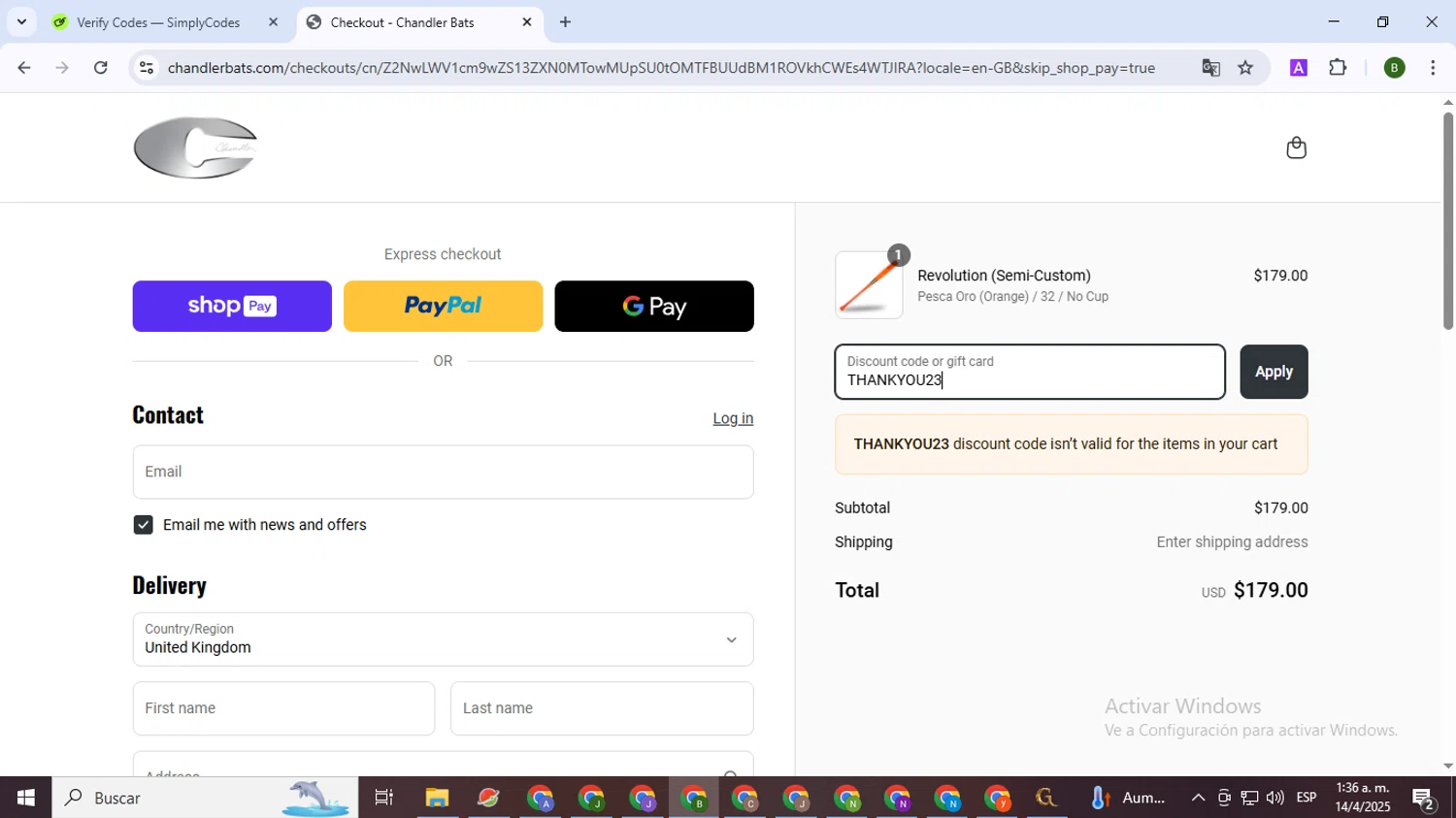This screenshot has width=1456, height=818.
Task: Open the Extensions puzzle icon
Action: coord(1338,68)
